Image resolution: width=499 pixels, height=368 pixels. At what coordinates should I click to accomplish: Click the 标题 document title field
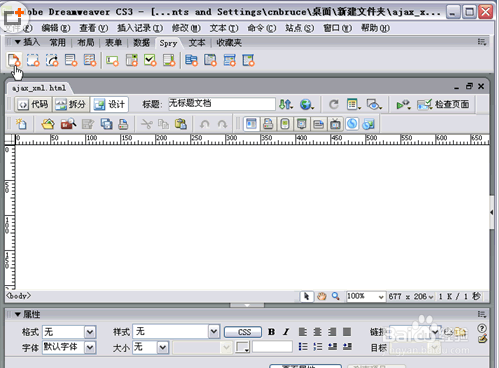tap(222, 104)
